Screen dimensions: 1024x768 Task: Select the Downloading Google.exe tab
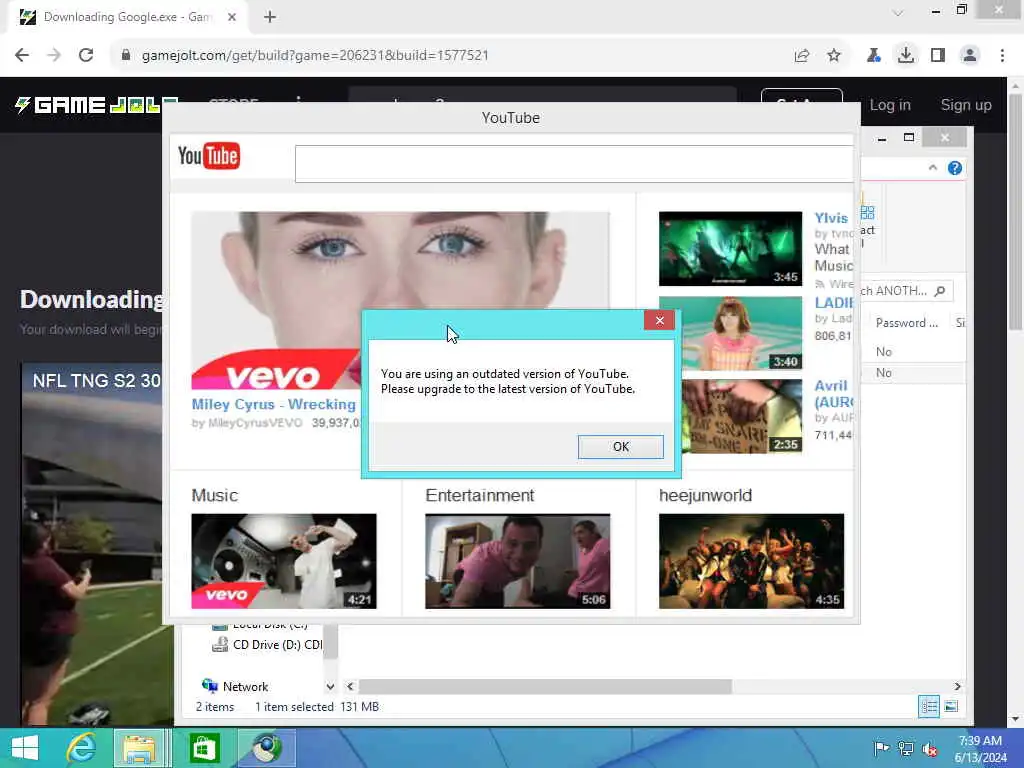[x=127, y=17]
